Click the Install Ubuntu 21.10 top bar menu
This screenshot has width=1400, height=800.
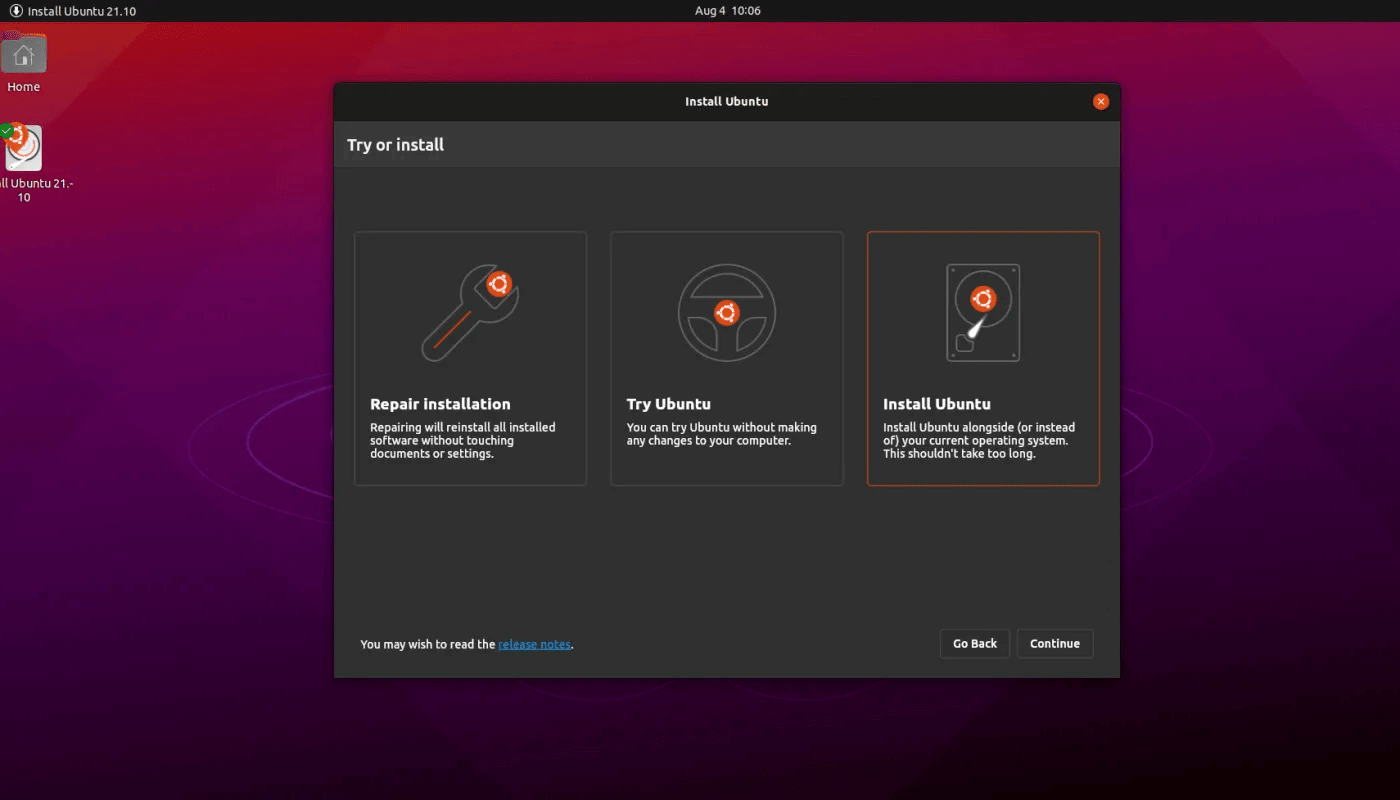[73, 11]
